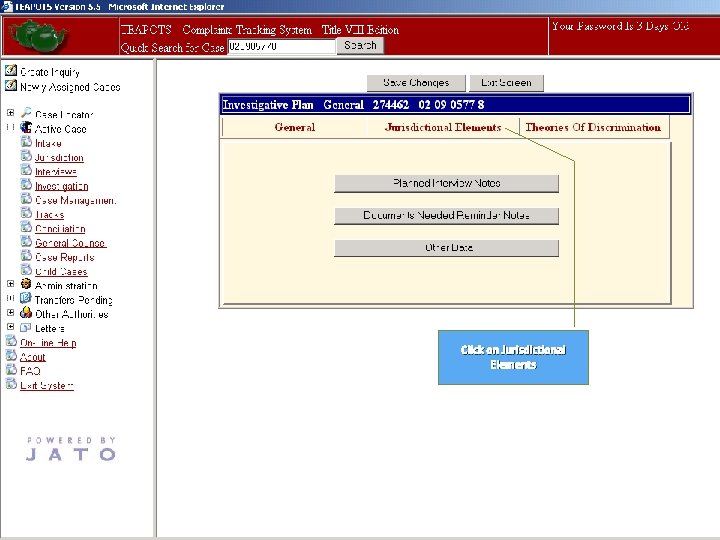
Task: Click the About icon
Action: point(11,355)
